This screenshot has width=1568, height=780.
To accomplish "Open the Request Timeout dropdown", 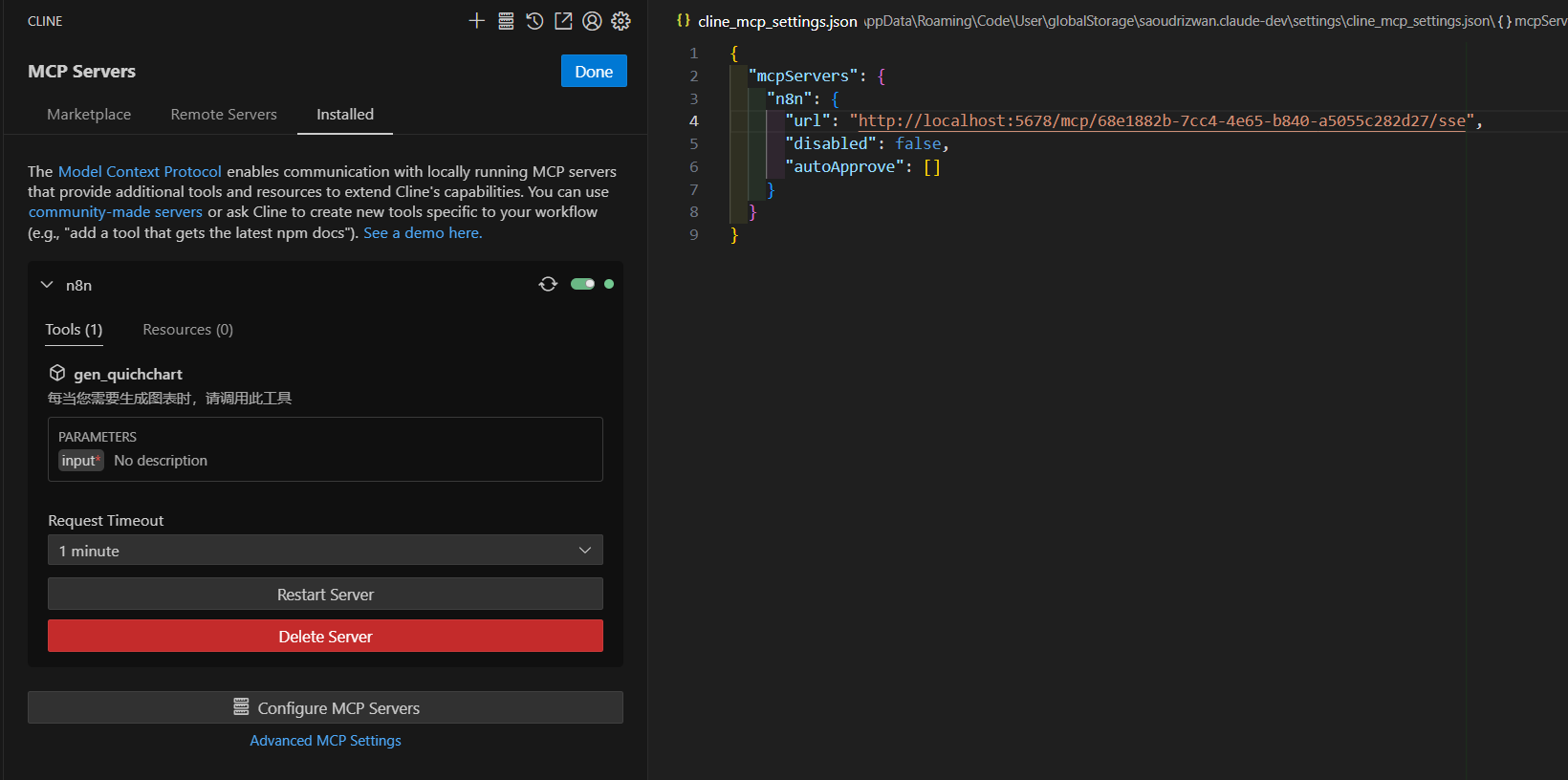I will [325, 550].
